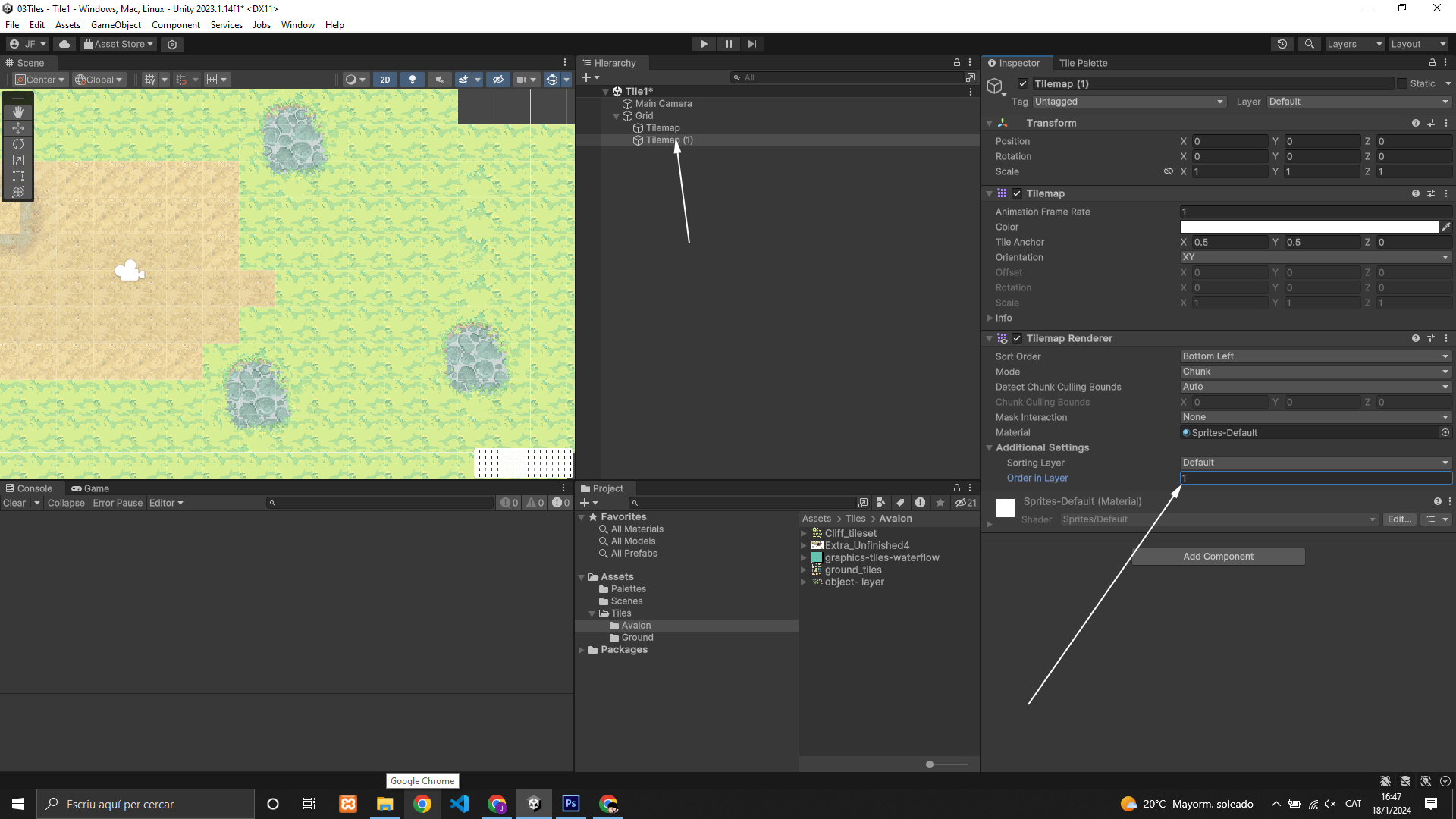Select the Ground folder in Project
Screen dimensions: 1456x819
click(637, 638)
